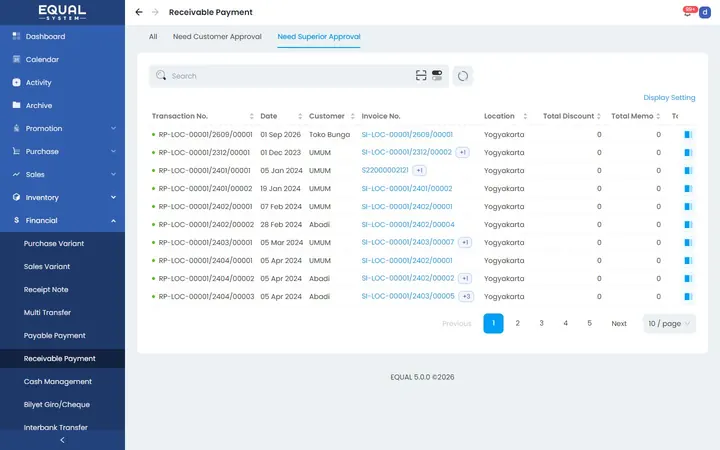Open detail icon for RP-LOC-00001/2403/00001
The width and height of the screenshot is (720, 450).
click(x=688, y=242)
